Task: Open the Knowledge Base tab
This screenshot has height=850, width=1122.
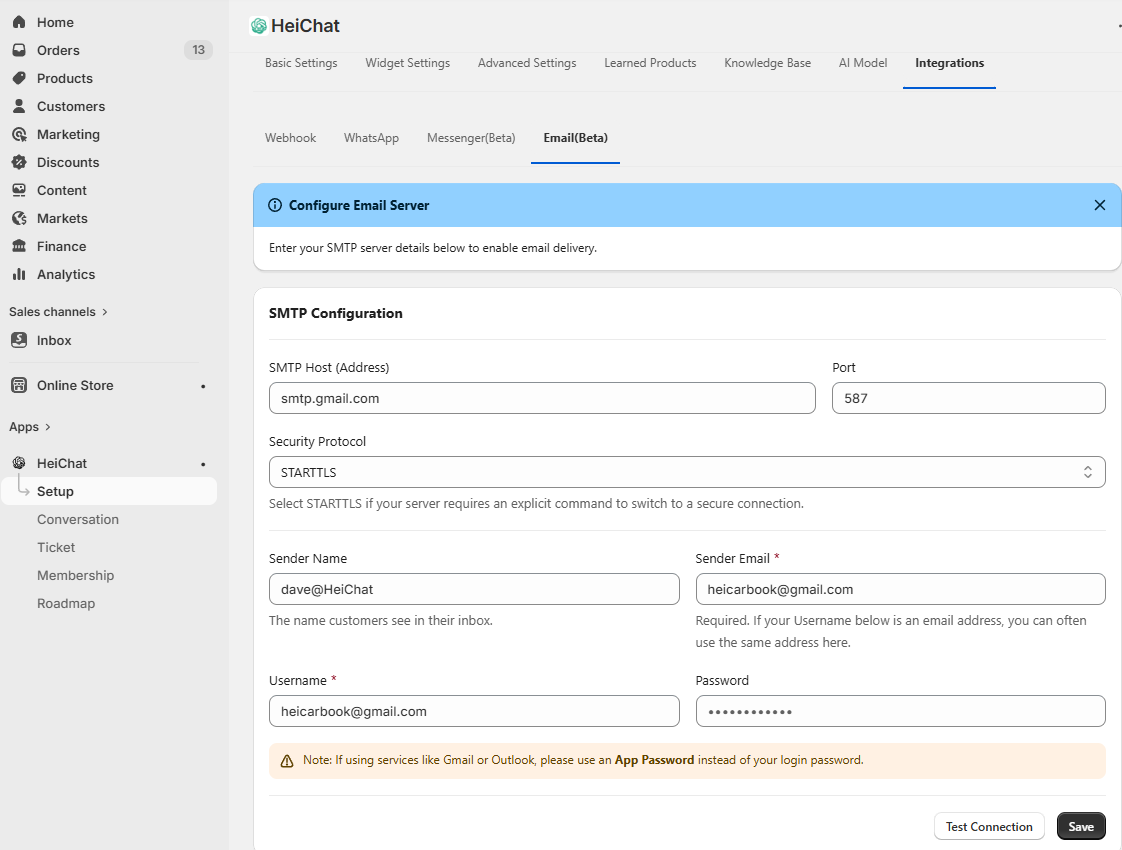Action: [767, 63]
